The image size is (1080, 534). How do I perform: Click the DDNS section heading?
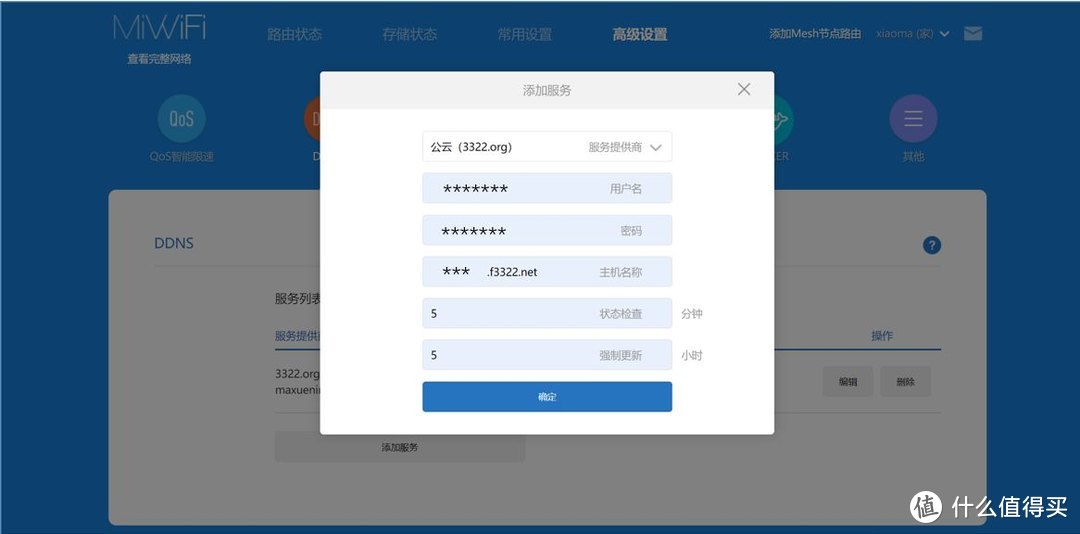coord(174,243)
